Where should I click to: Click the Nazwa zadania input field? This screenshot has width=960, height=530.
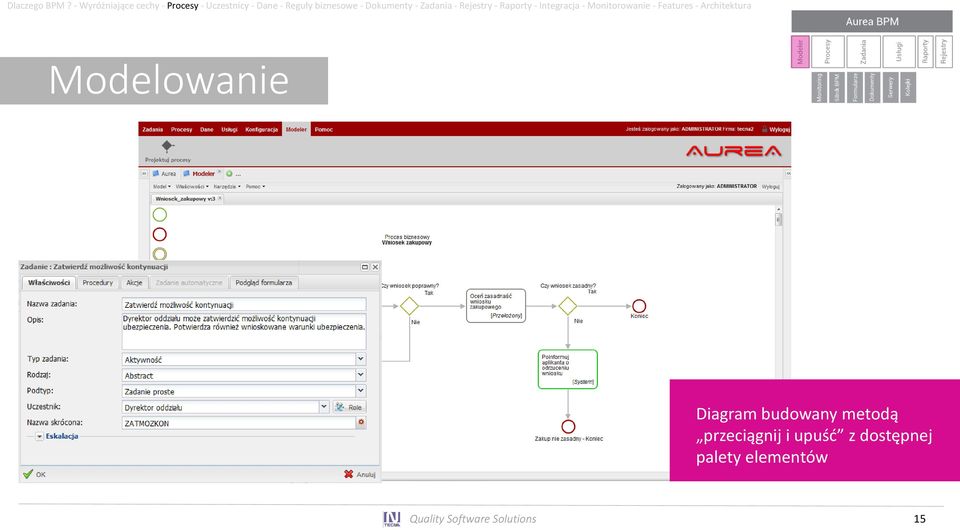coord(244,304)
